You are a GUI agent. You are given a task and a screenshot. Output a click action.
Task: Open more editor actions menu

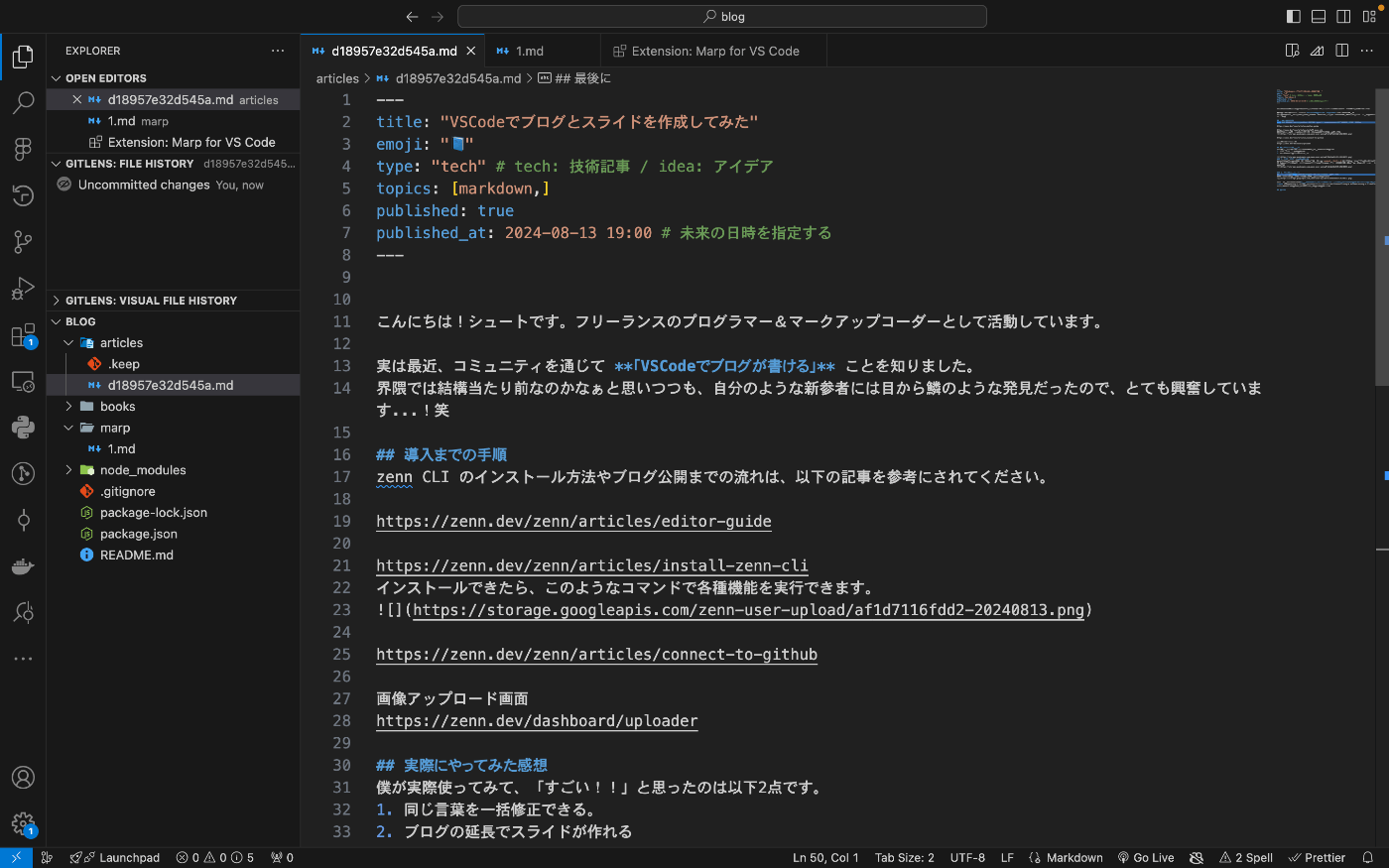pos(1367,51)
